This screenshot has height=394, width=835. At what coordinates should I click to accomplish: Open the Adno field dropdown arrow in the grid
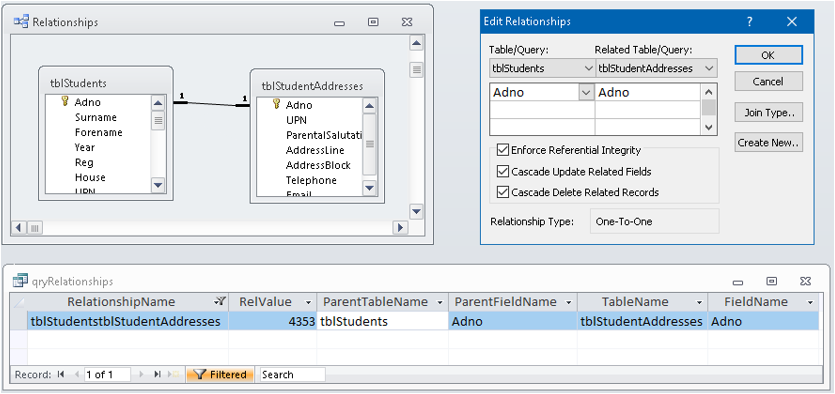(x=586, y=93)
